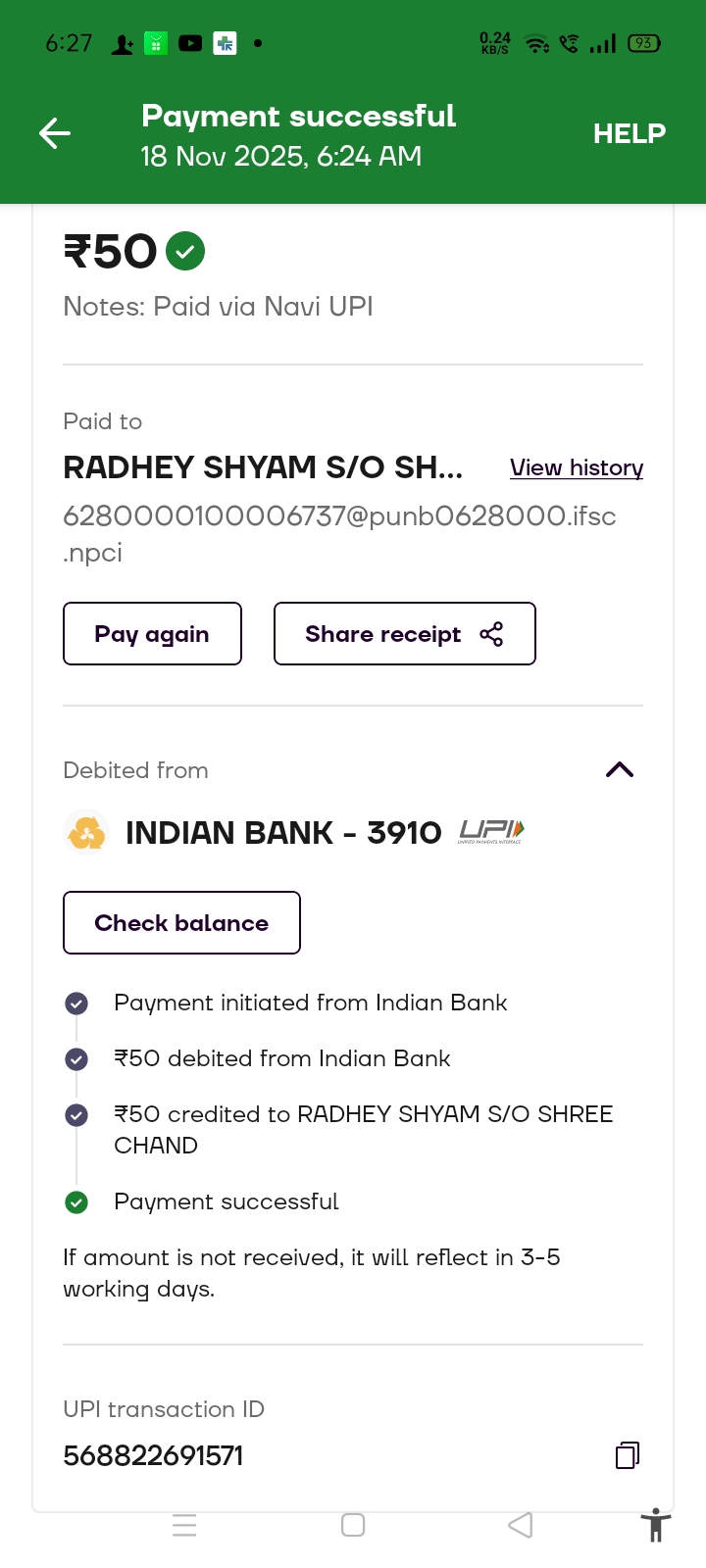This screenshot has height=1568, width=706.
Task: Tap the Pay again button
Action: pyautogui.click(x=152, y=634)
